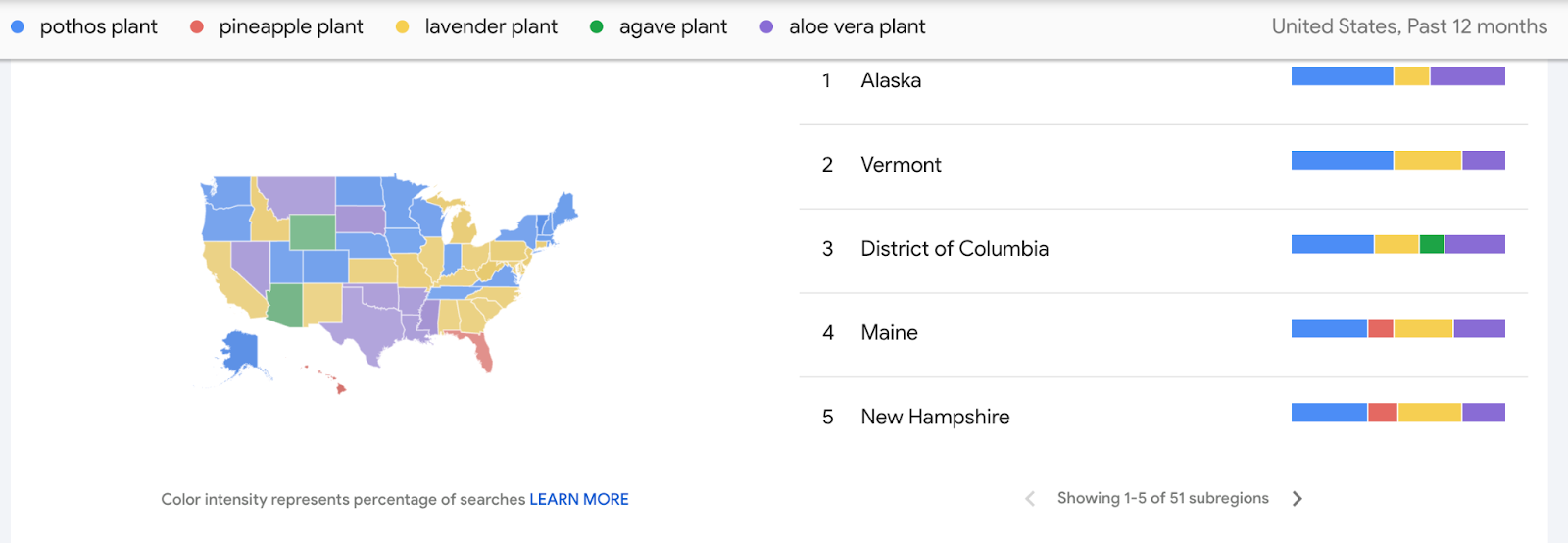The height and width of the screenshot is (543, 1568).
Task: Open the District of Columbia row
Action: click(x=1163, y=250)
